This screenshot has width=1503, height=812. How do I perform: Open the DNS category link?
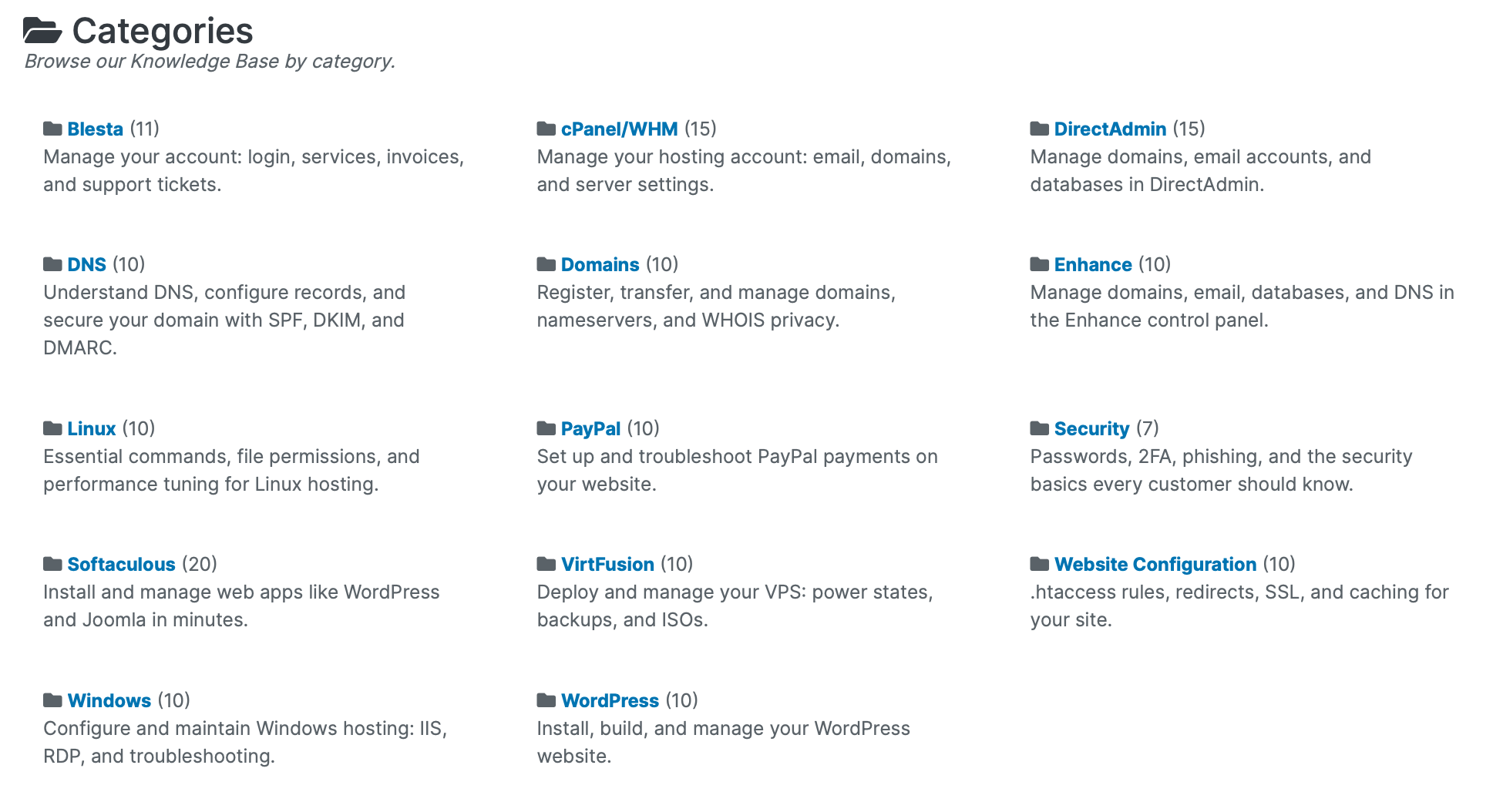pos(86,264)
